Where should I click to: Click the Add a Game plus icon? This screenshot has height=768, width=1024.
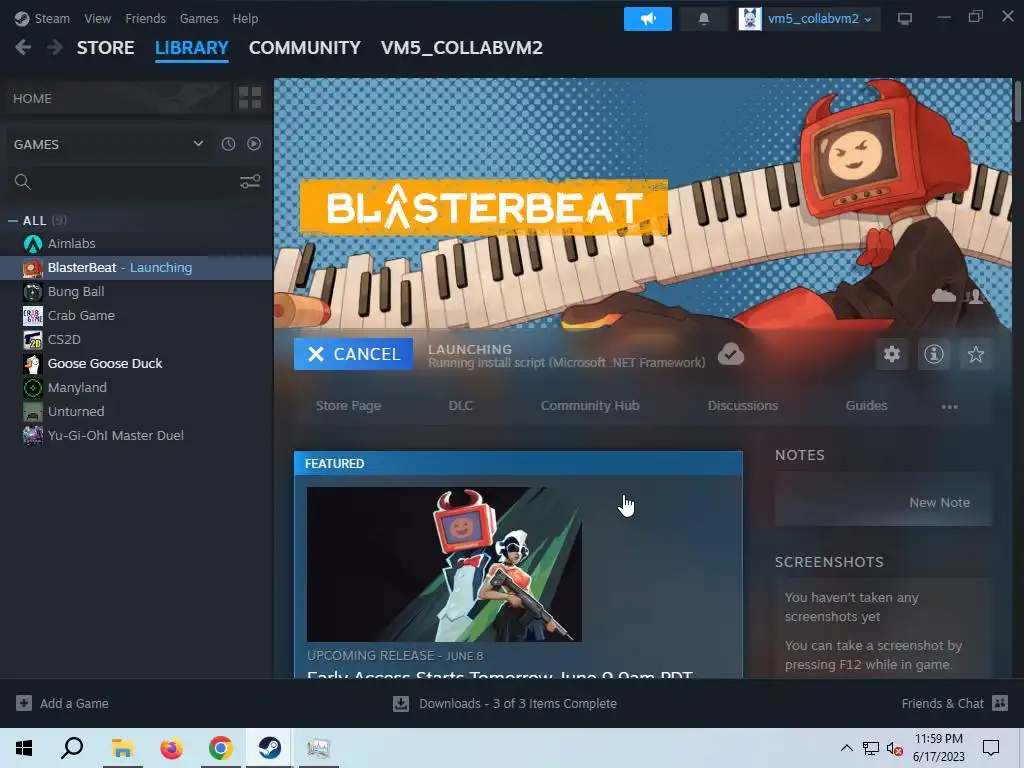[x=24, y=703]
